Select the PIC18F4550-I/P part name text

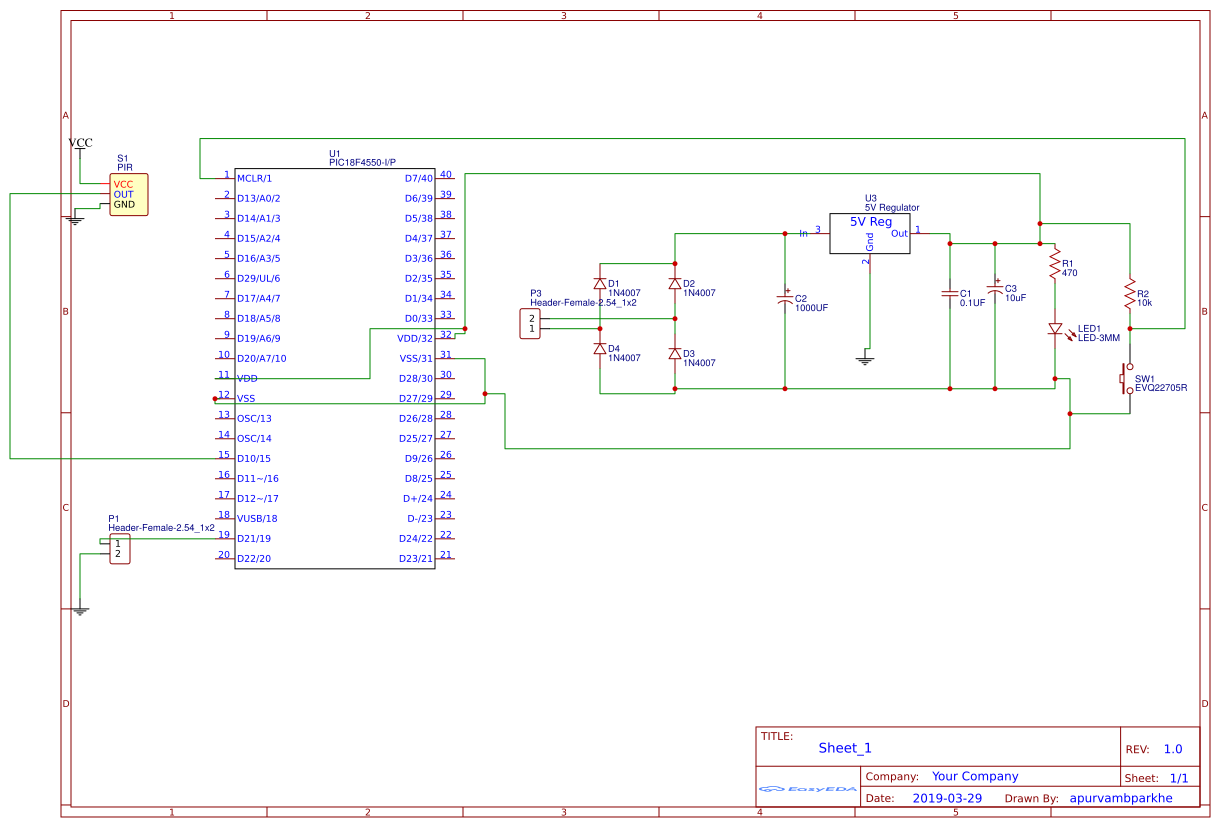(362, 162)
